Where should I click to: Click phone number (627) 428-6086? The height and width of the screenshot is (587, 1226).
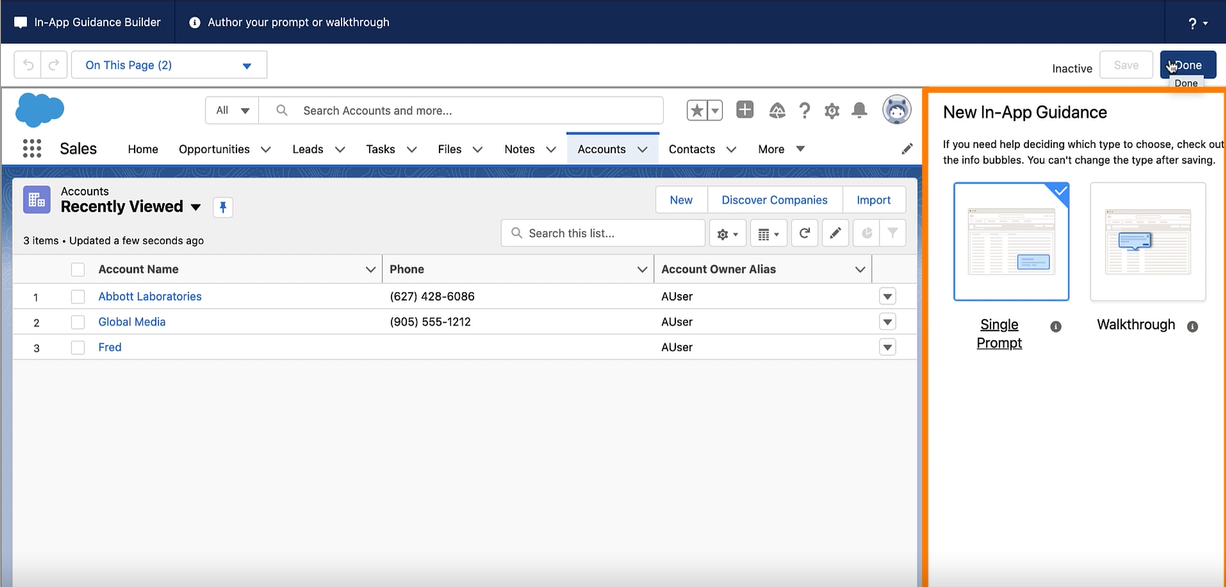pyautogui.click(x=432, y=297)
